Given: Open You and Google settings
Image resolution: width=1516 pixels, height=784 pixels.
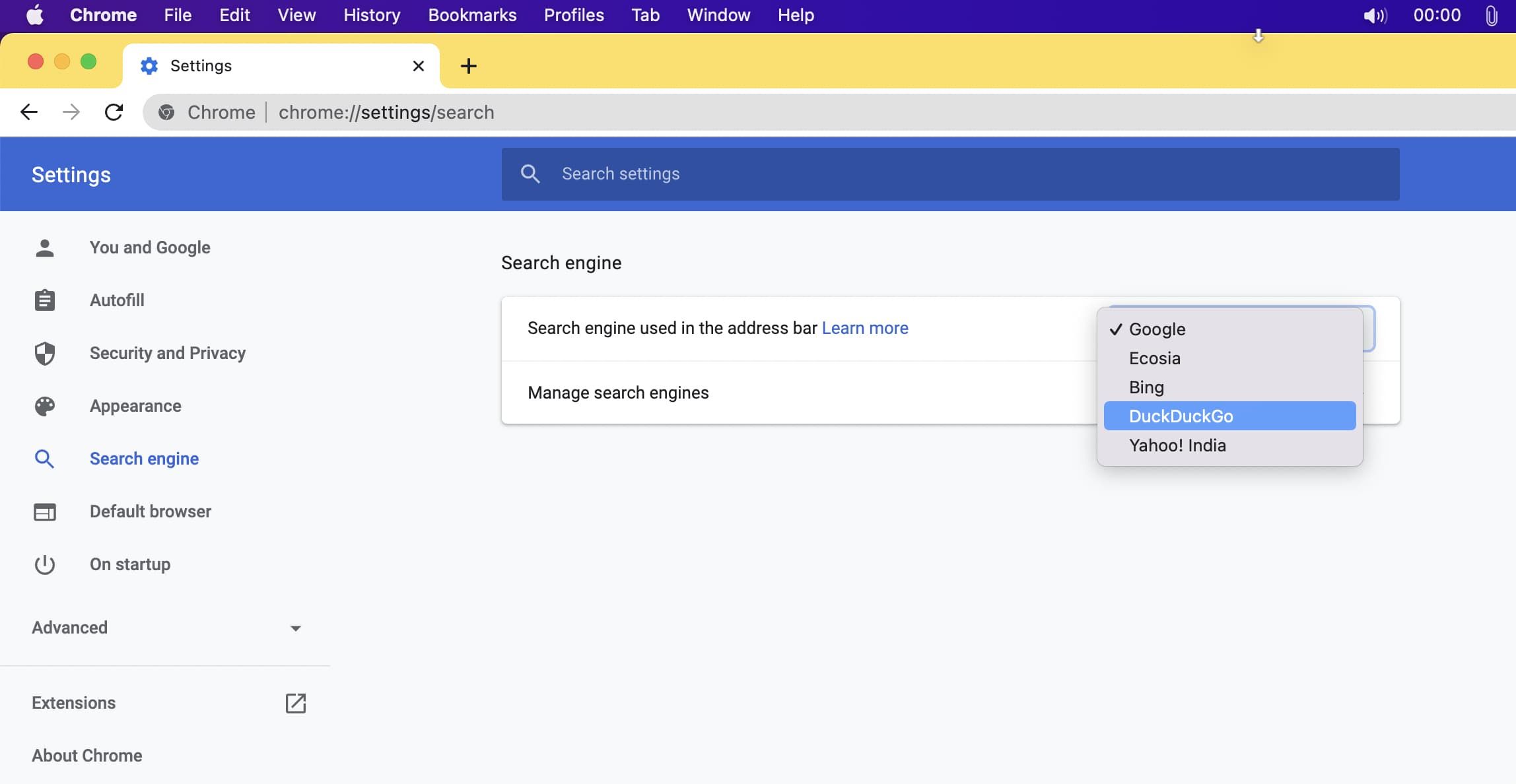Looking at the screenshot, I should point(150,247).
